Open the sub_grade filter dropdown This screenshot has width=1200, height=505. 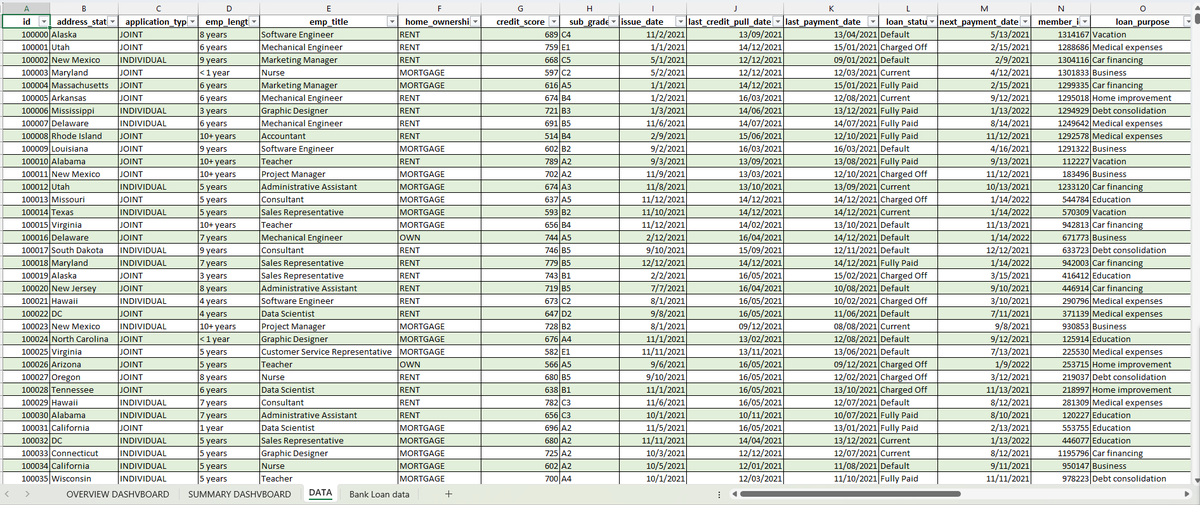[611, 22]
